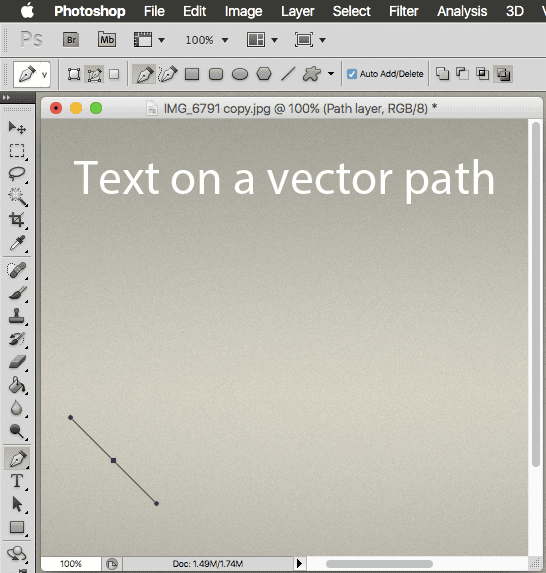Image resolution: width=546 pixels, height=573 pixels.
Task: Enable Fill Pixels mode
Action: pyautogui.click(x=114, y=74)
